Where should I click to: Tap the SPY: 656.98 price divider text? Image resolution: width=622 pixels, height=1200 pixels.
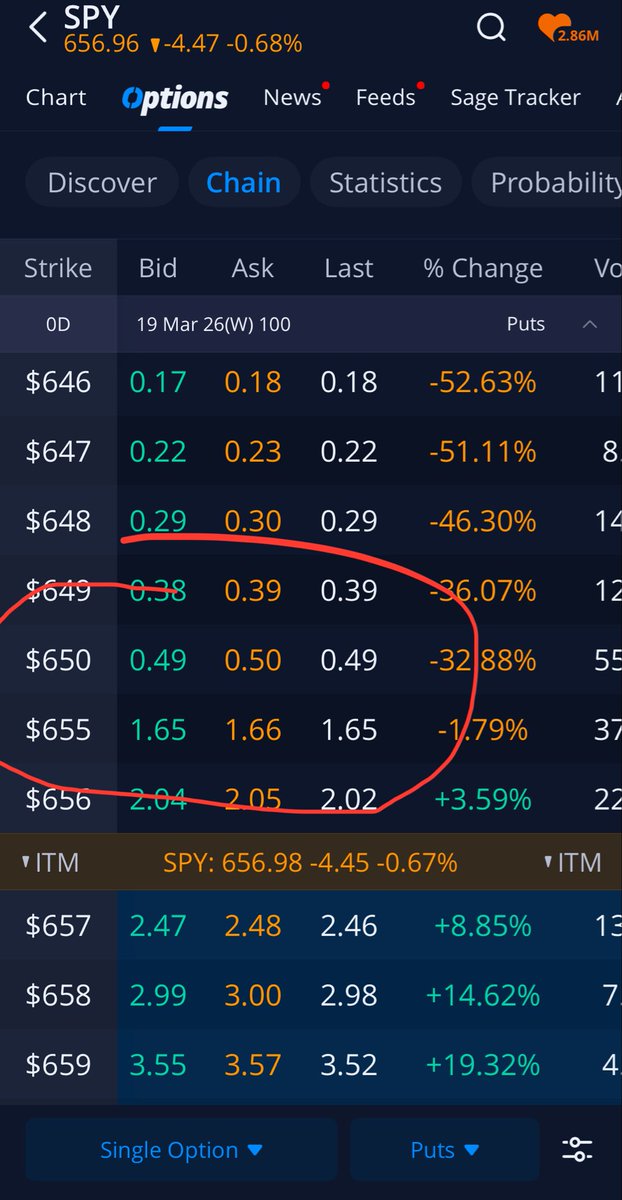point(311,862)
